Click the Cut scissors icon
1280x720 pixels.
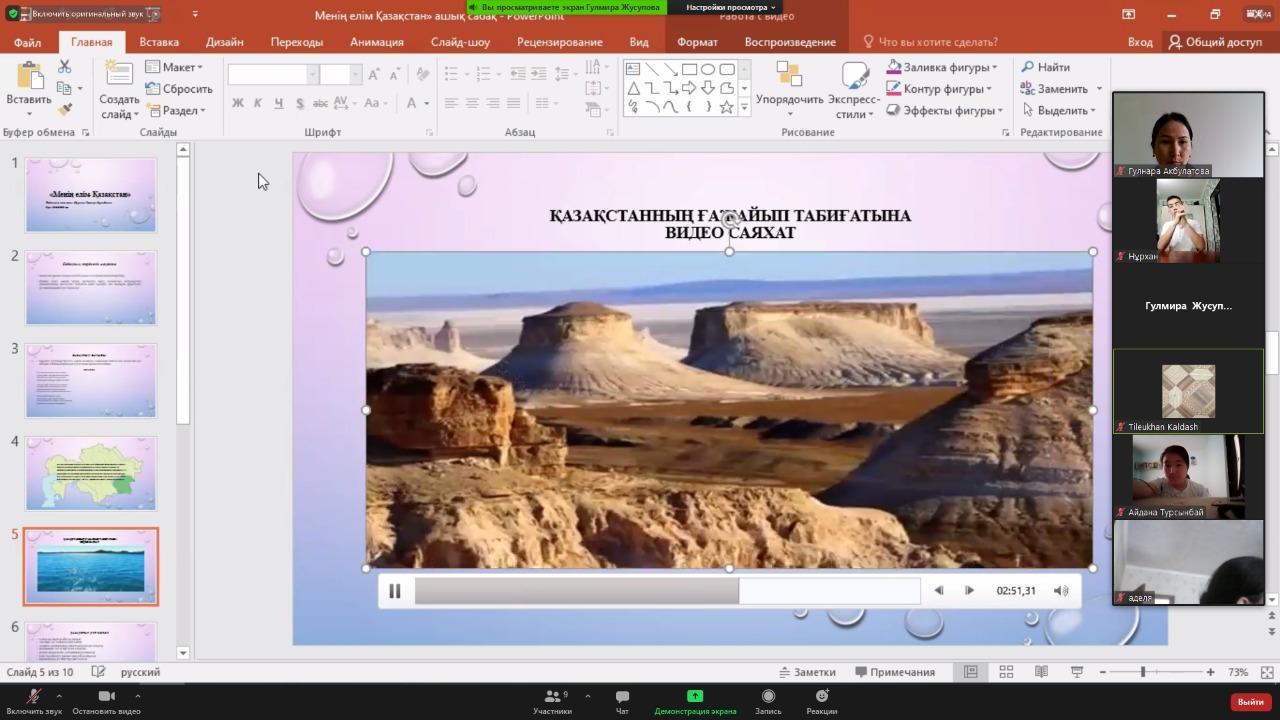[x=65, y=66]
